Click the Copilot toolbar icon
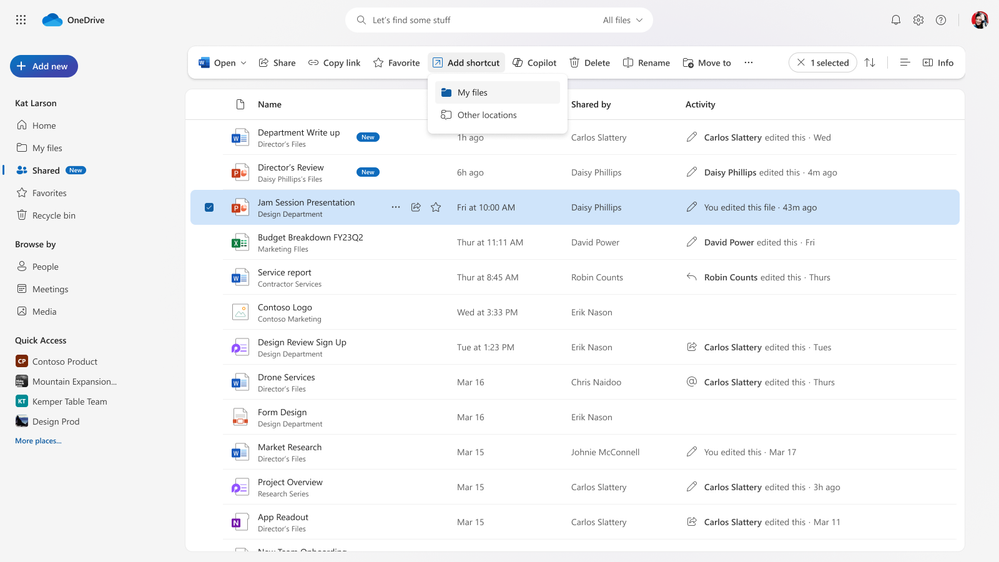Image resolution: width=999 pixels, height=562 pixels. pyautogui.click(x=534, y=63)
